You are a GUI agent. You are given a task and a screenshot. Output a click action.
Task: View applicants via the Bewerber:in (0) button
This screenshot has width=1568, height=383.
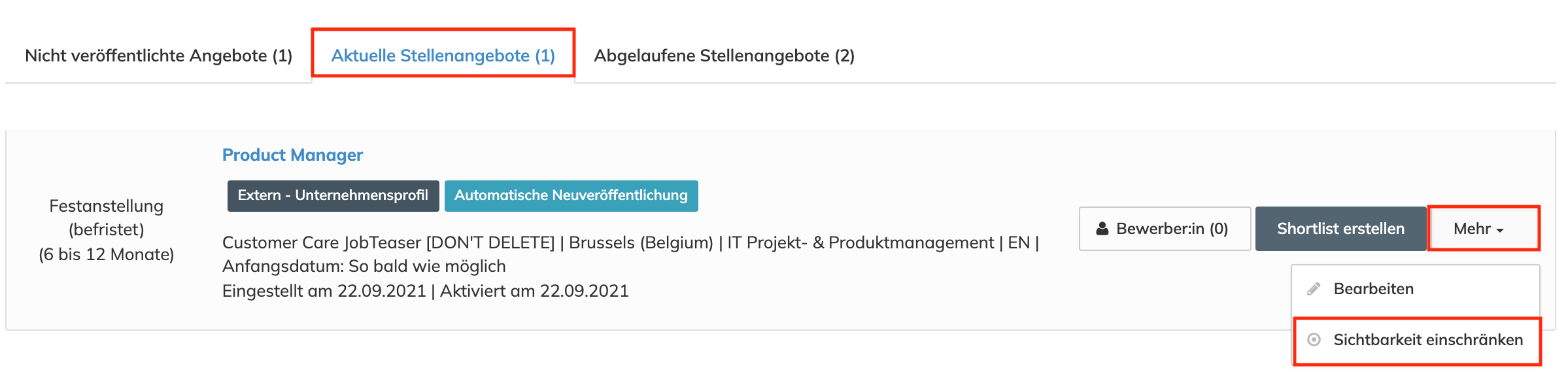(x=1165, y=229)
